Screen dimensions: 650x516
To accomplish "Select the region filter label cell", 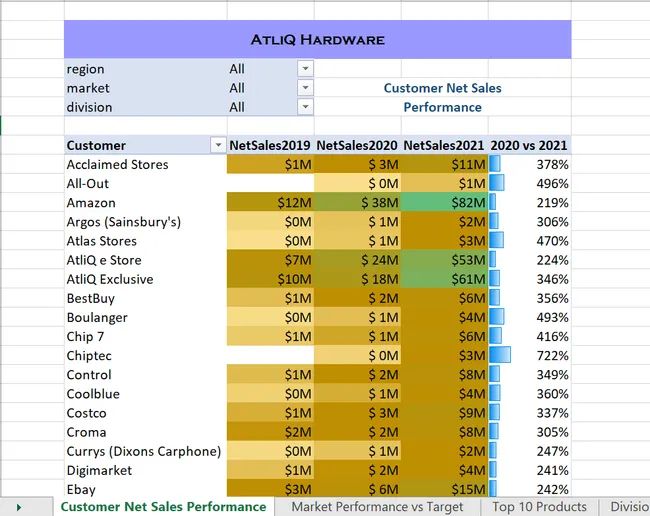I will [146, 68].
